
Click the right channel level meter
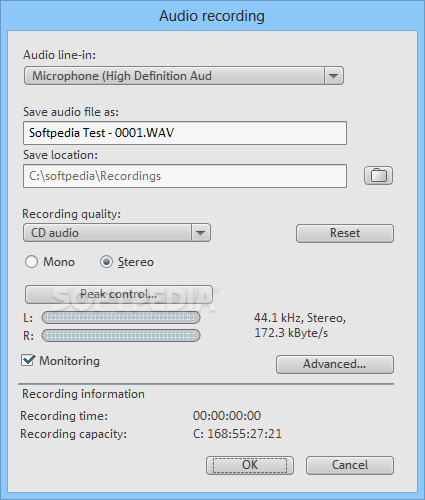[x=121, y=335]
